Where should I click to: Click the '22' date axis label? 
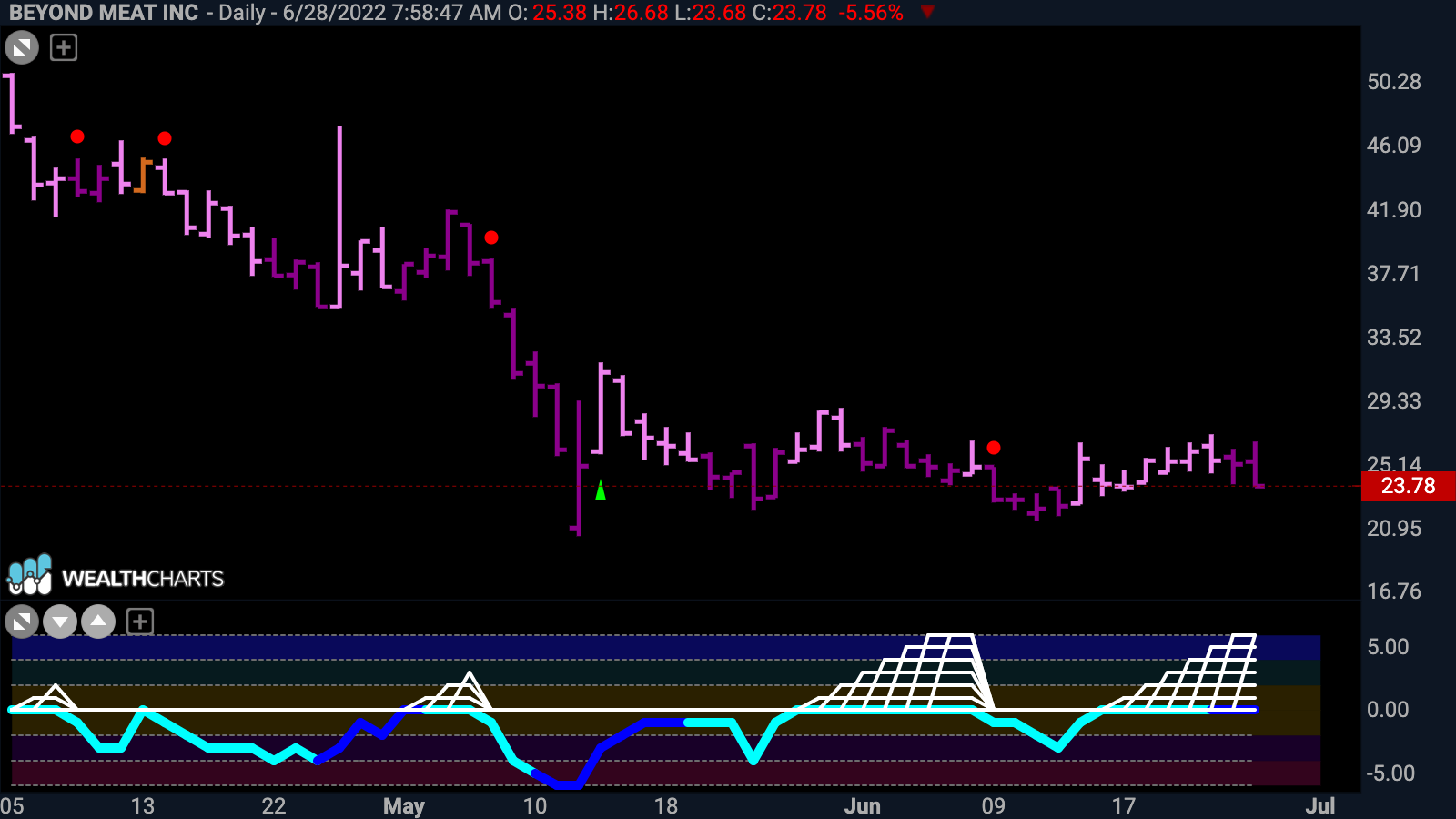point(274,806)
